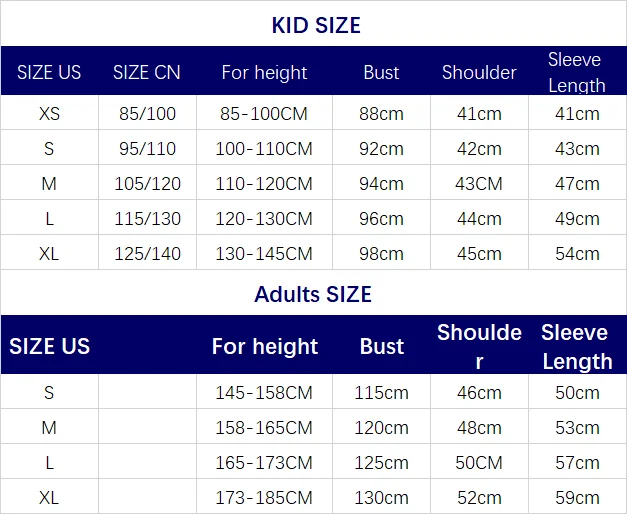Select the 130-145CM height cell
Viewport: 627px width, 514px height.
264,254
